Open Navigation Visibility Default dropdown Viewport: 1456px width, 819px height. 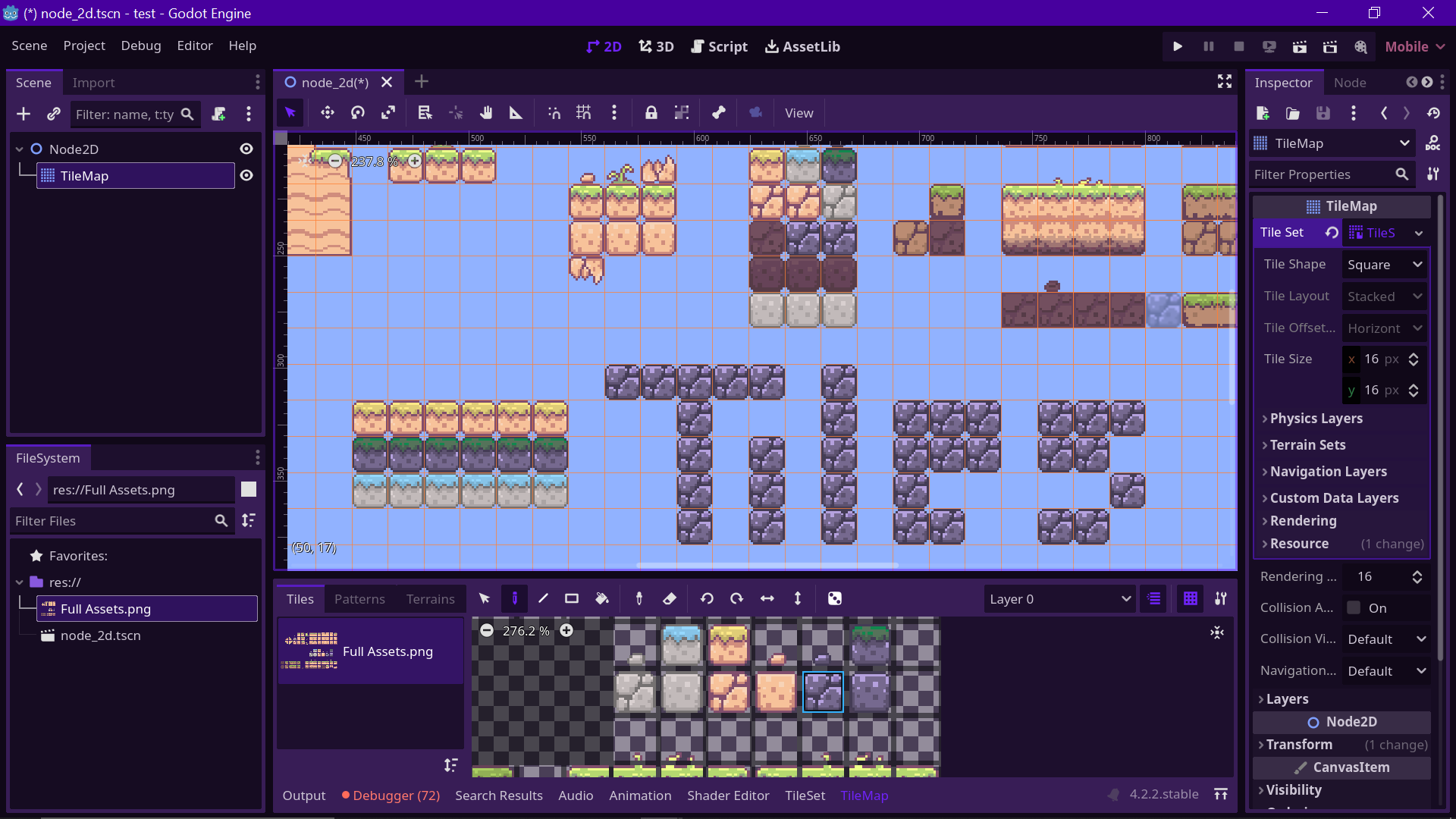[x=1386, y=671]
